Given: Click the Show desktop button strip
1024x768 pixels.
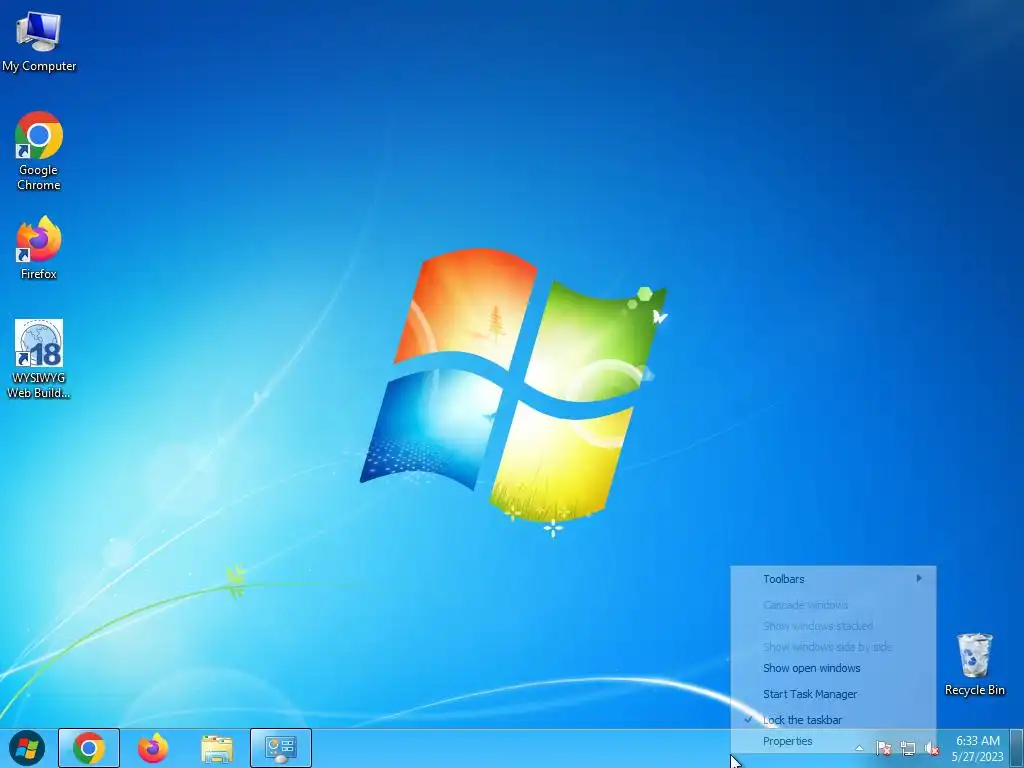Looking at the screenshot, I should (x=1017, y=748).
